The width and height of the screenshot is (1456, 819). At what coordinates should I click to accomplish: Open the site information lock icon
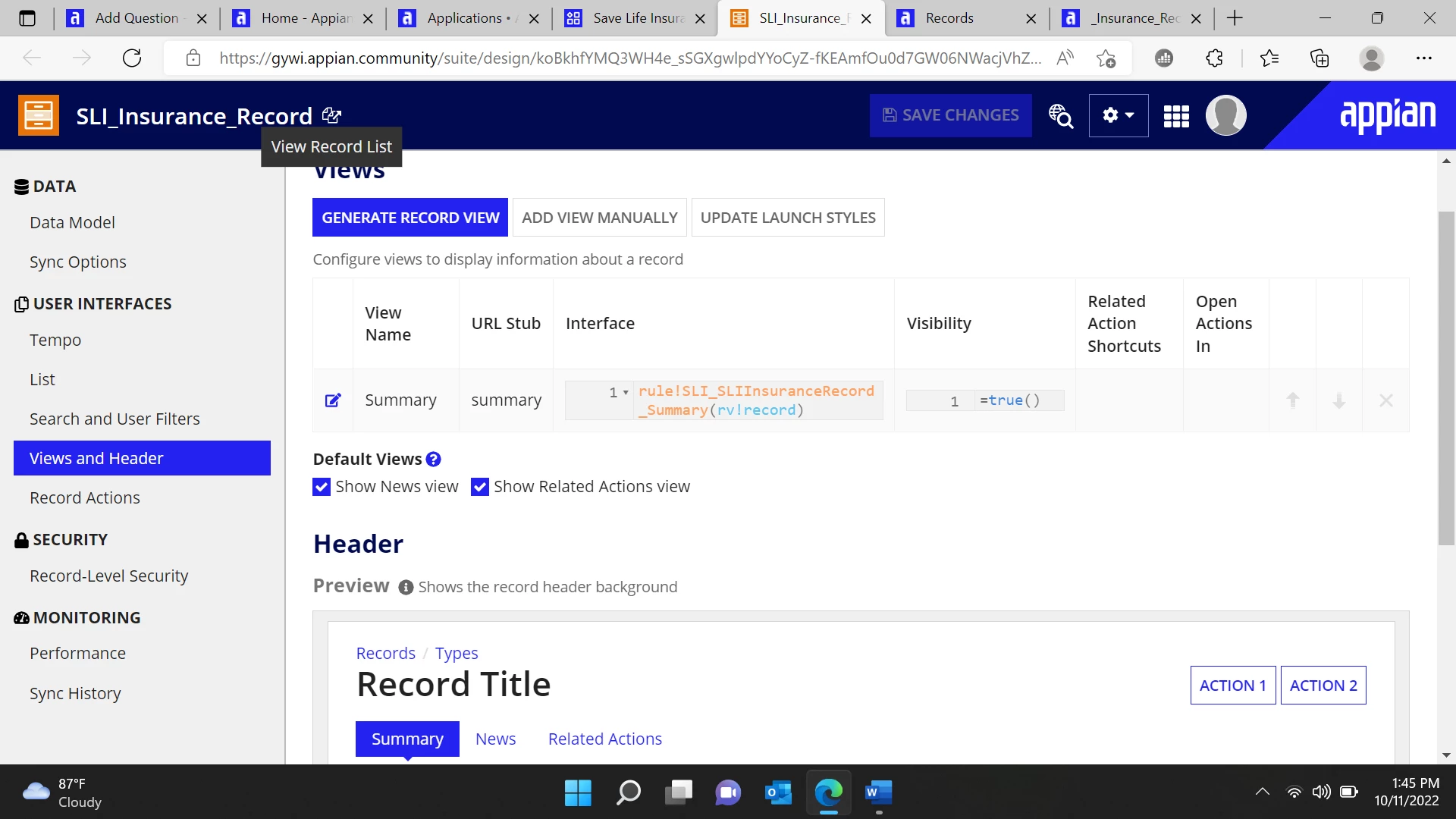pos(193,58)
